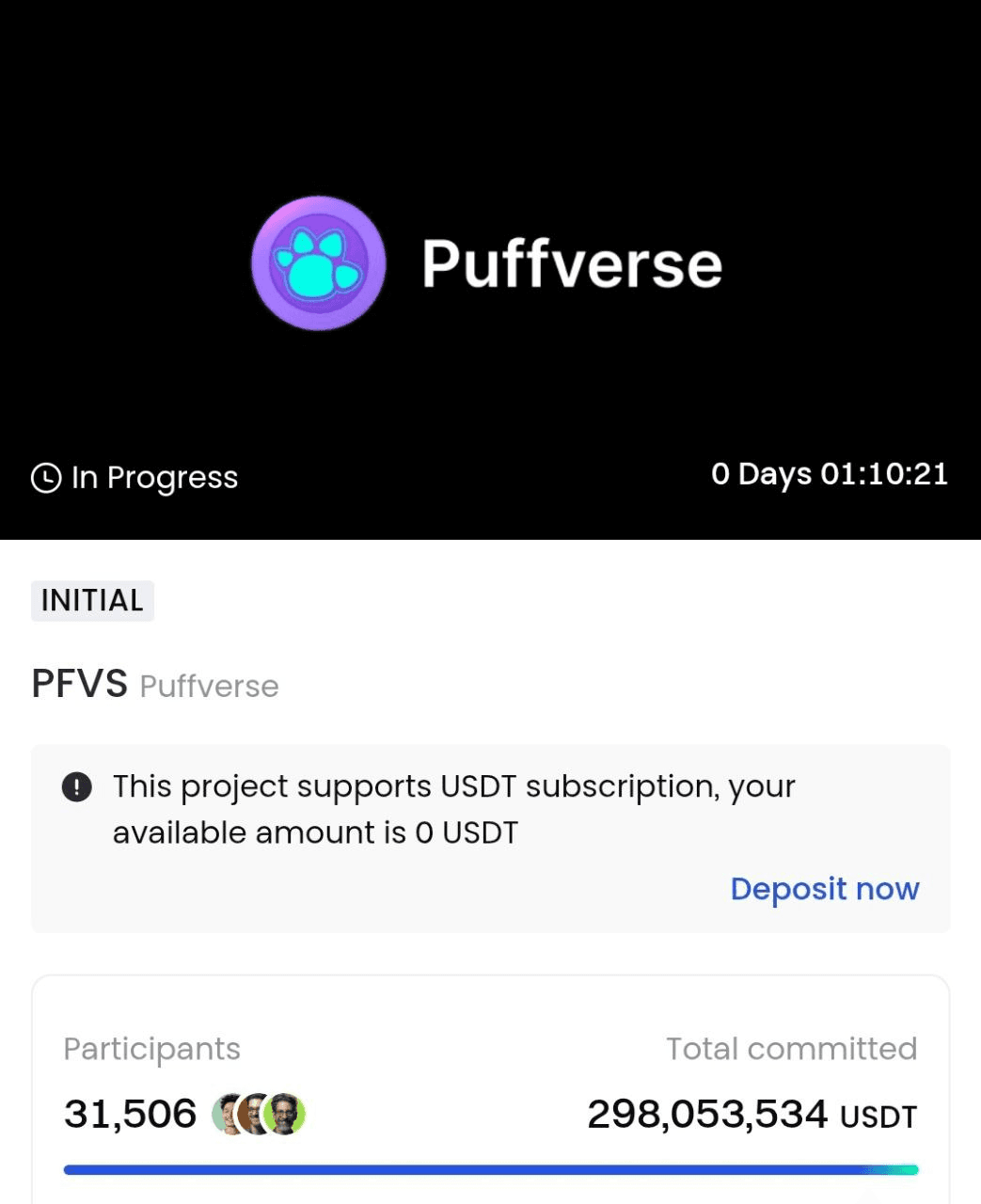Click the gray Puffverse name beside PFVS
This screenshot has height=1204, width=981.
click(209, 687)
